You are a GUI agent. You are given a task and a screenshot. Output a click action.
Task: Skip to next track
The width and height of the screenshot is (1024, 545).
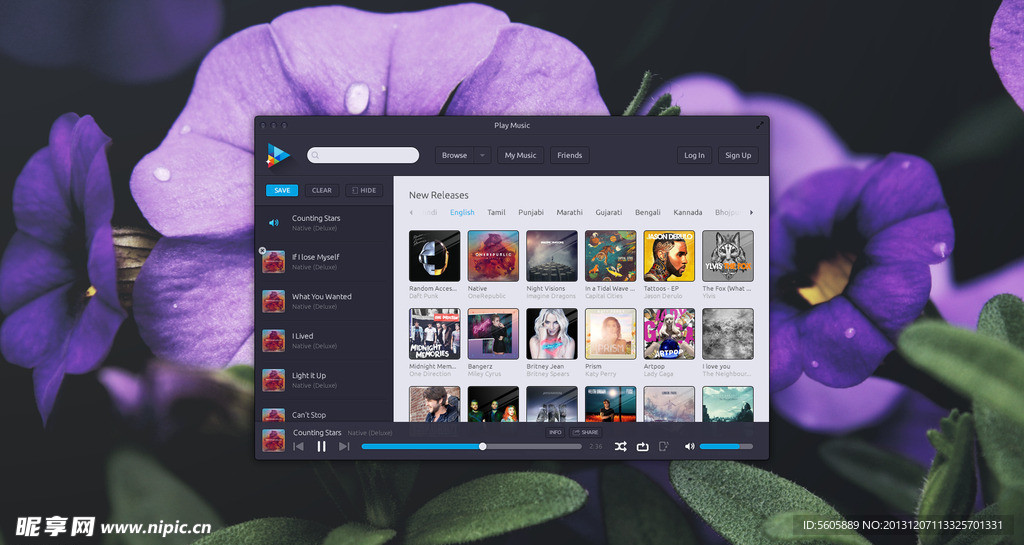coord(344,446)
